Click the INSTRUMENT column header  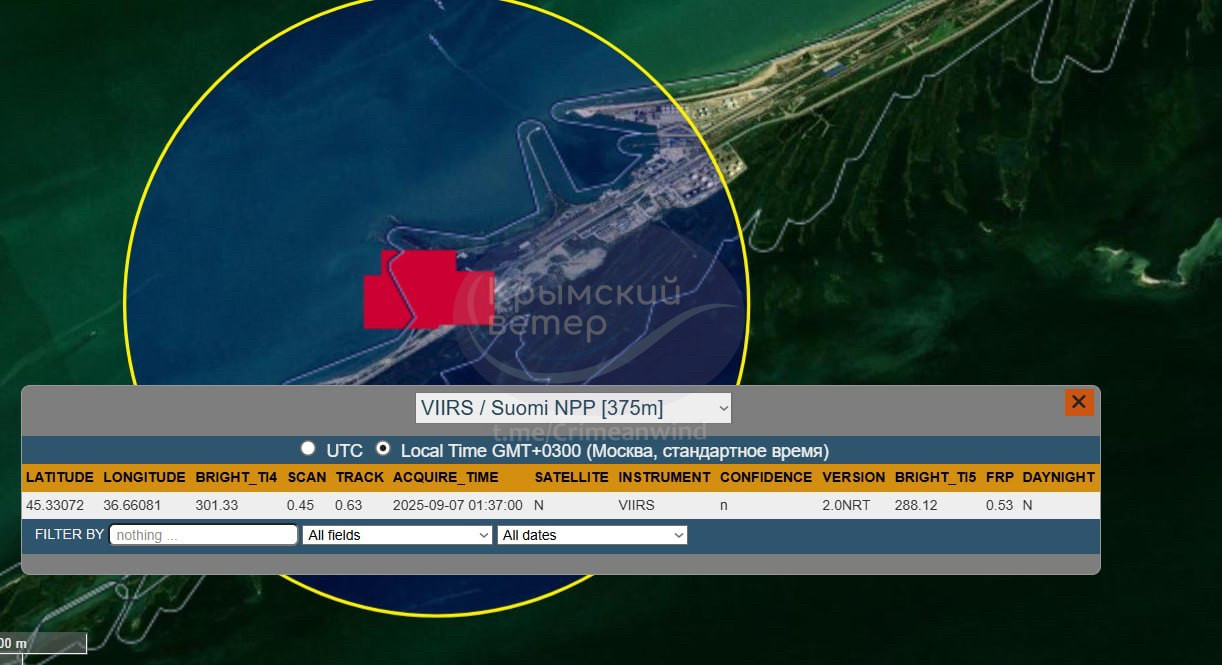(x=664, y=477)
